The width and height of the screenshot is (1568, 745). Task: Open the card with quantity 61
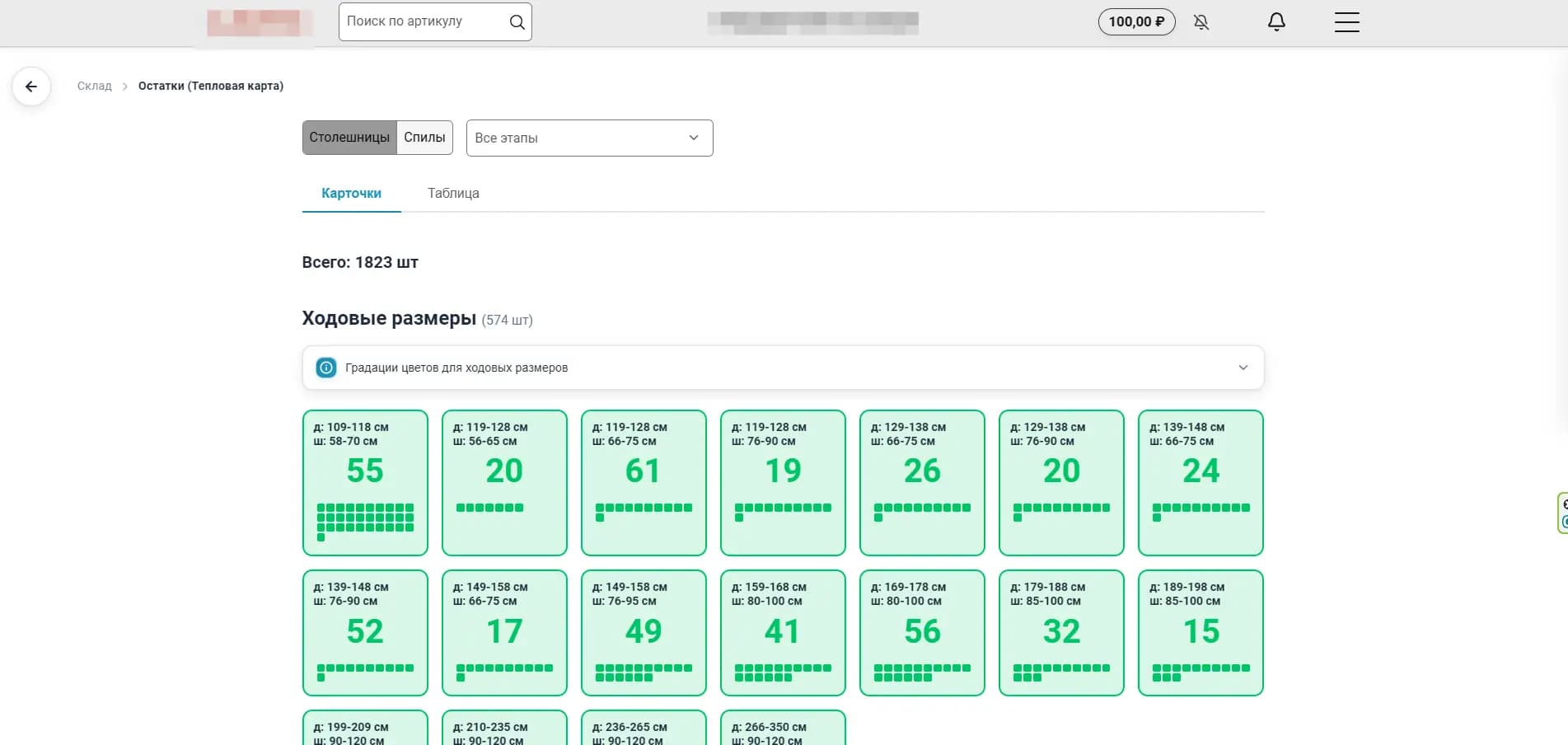point(644,483)
